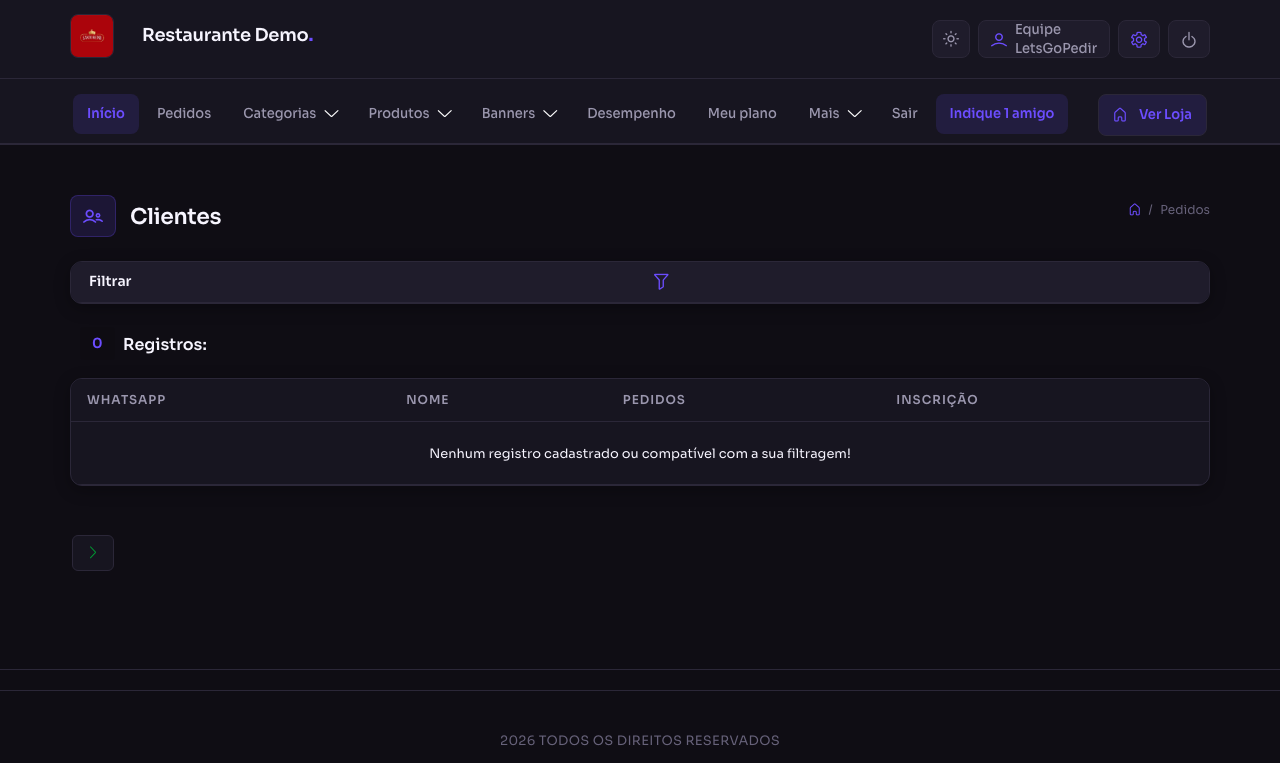Click the Indique 1 amigo button
The height and width of the screenshot is (763, 1280).
point(1002,114)
